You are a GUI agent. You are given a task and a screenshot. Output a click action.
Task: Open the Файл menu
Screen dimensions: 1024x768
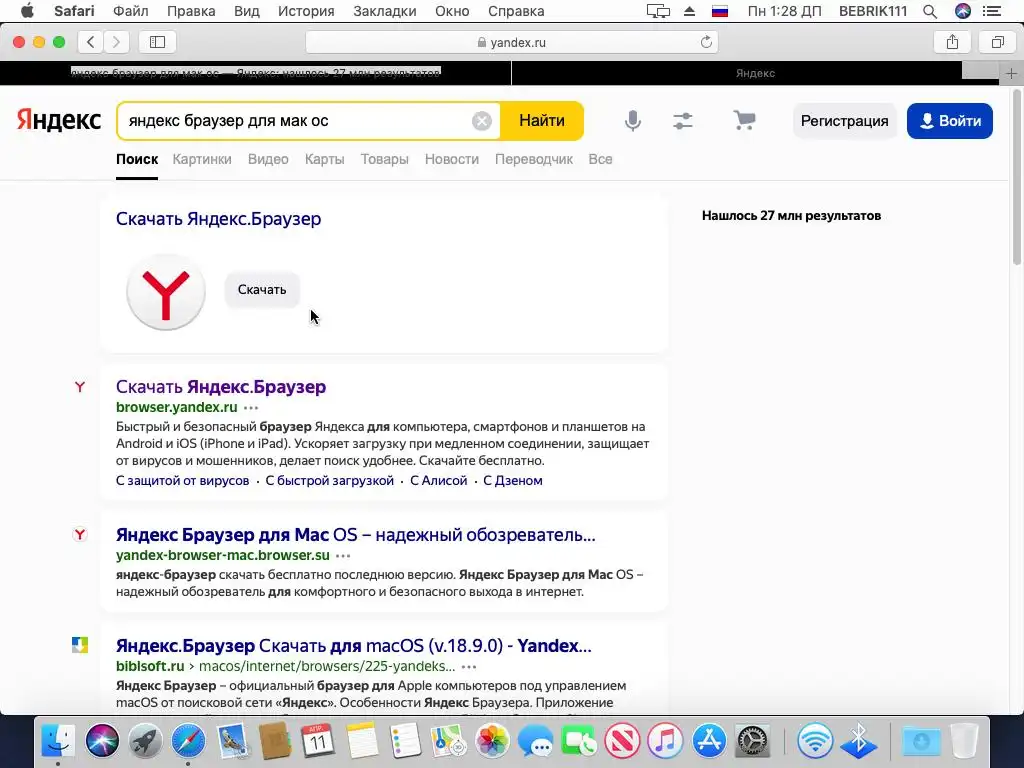coord(131,11)
